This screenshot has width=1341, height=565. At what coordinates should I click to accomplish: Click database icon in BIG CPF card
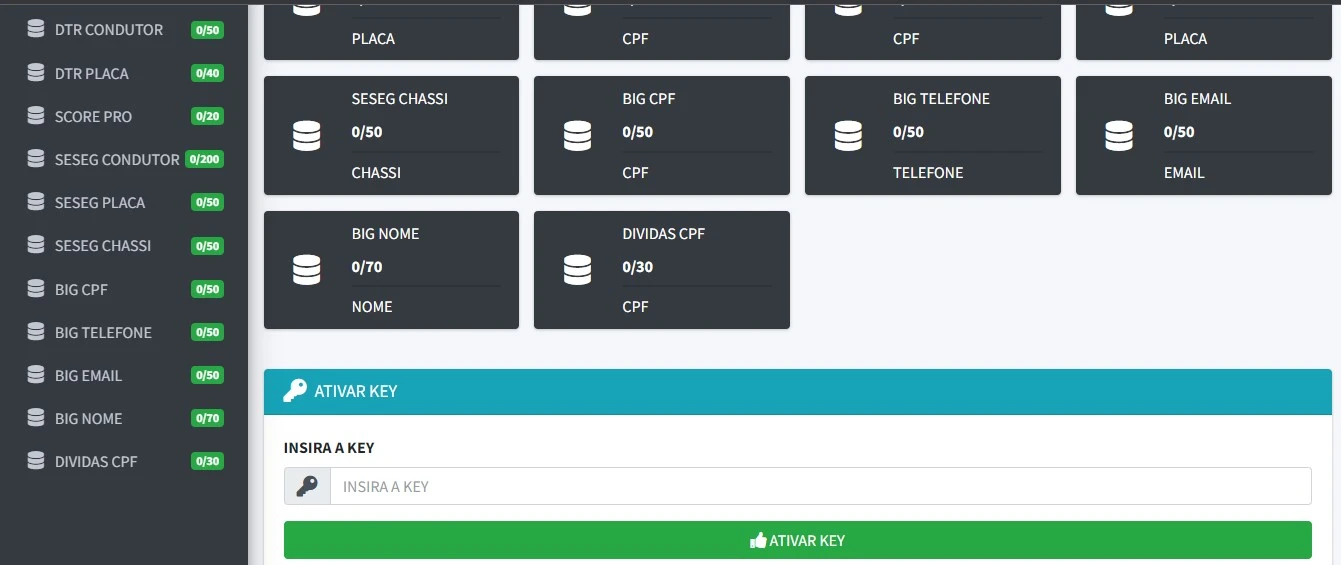point(577,136)
